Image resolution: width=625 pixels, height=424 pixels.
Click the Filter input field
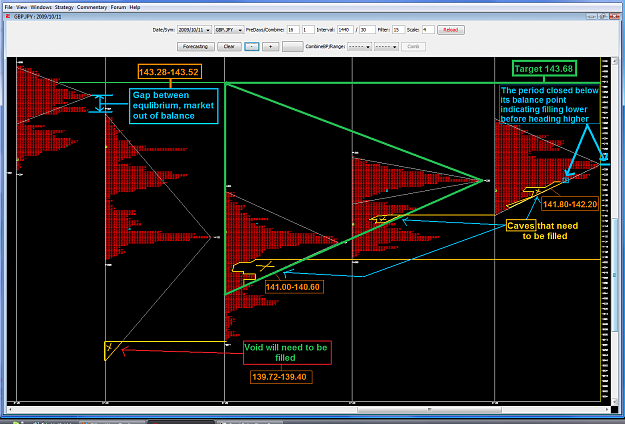[398, 30]
